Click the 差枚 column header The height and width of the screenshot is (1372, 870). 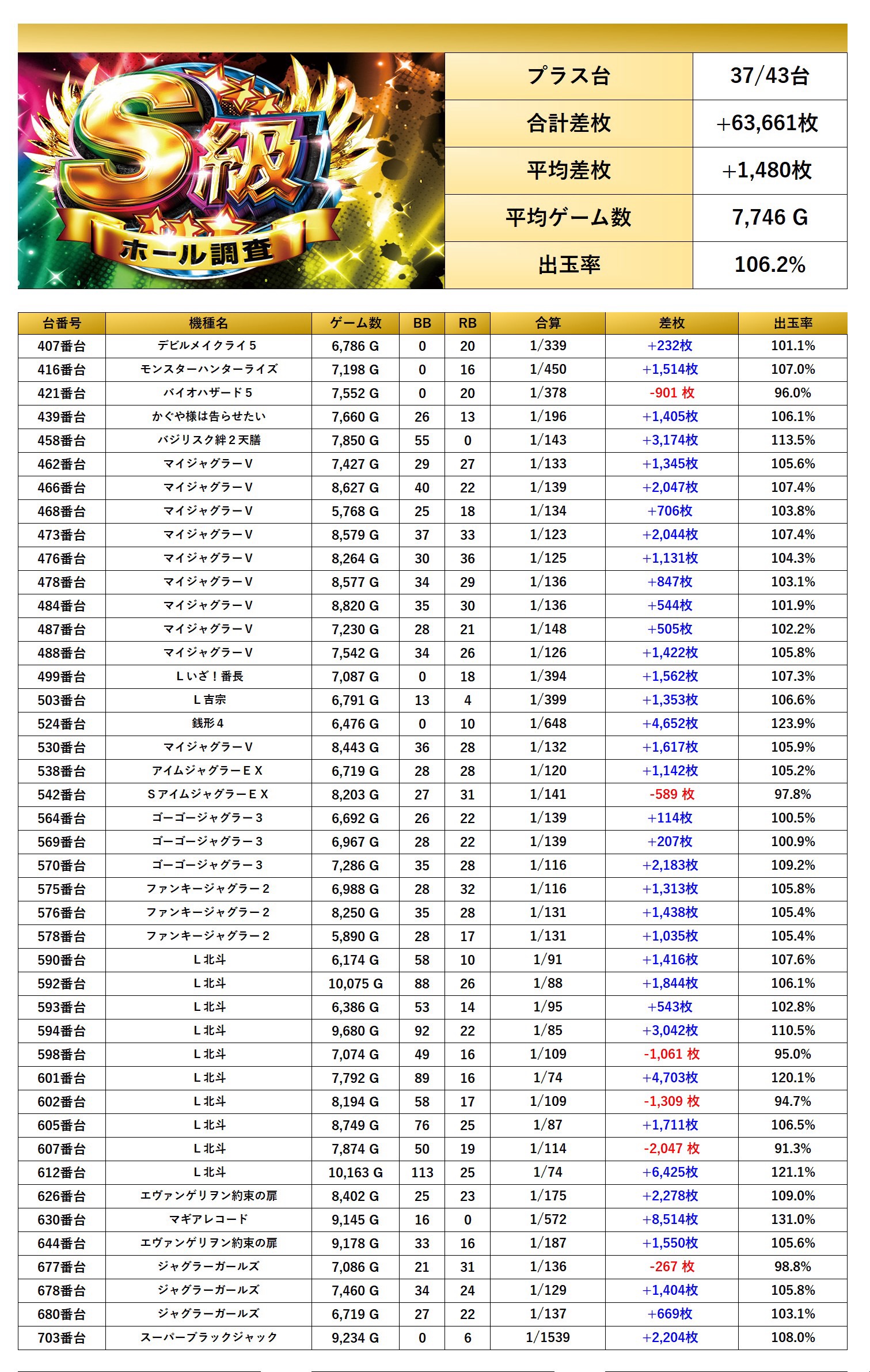point(671,323)
